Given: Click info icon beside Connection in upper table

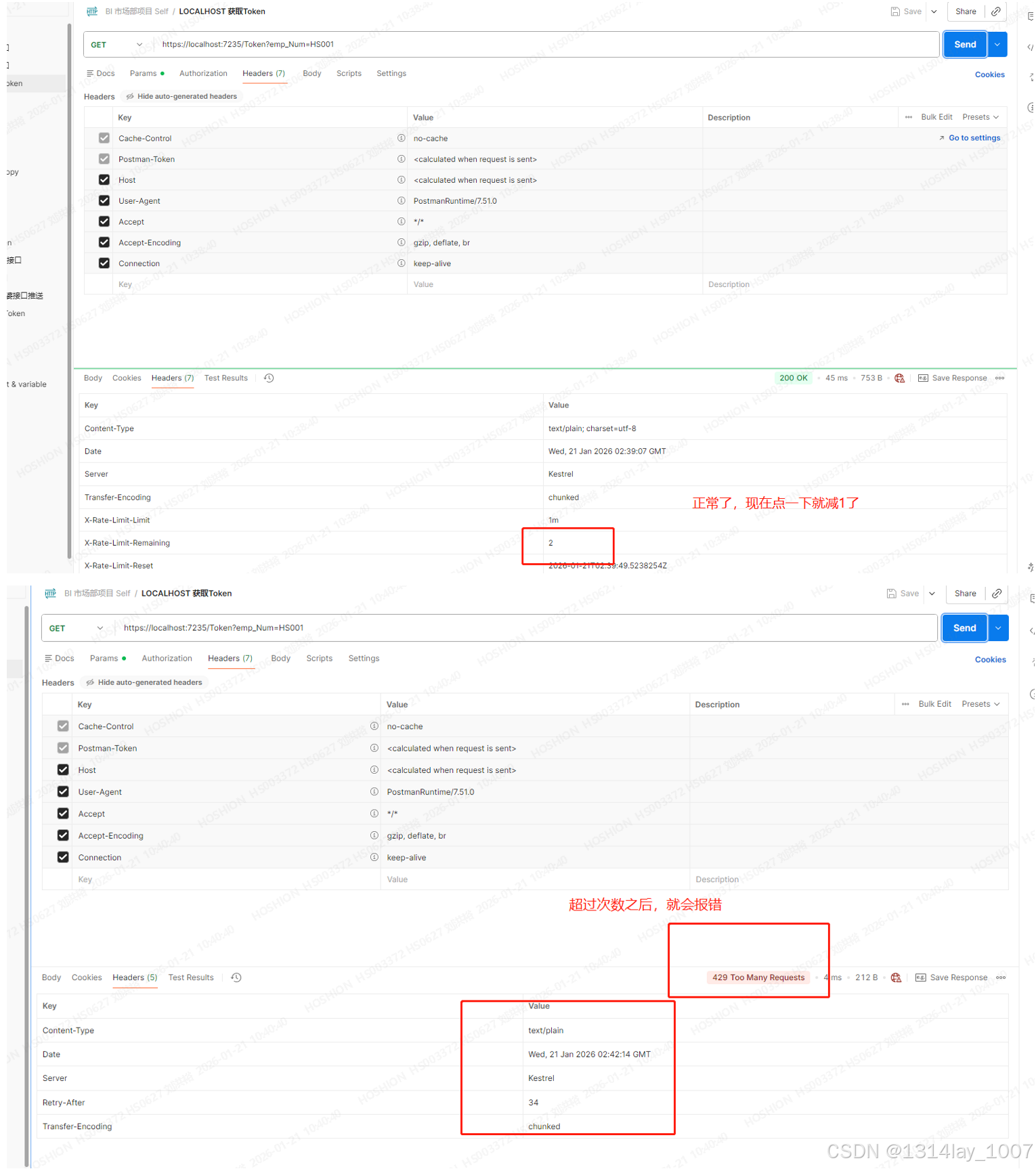Looking at the screenshot, I should tap(401, 263).
